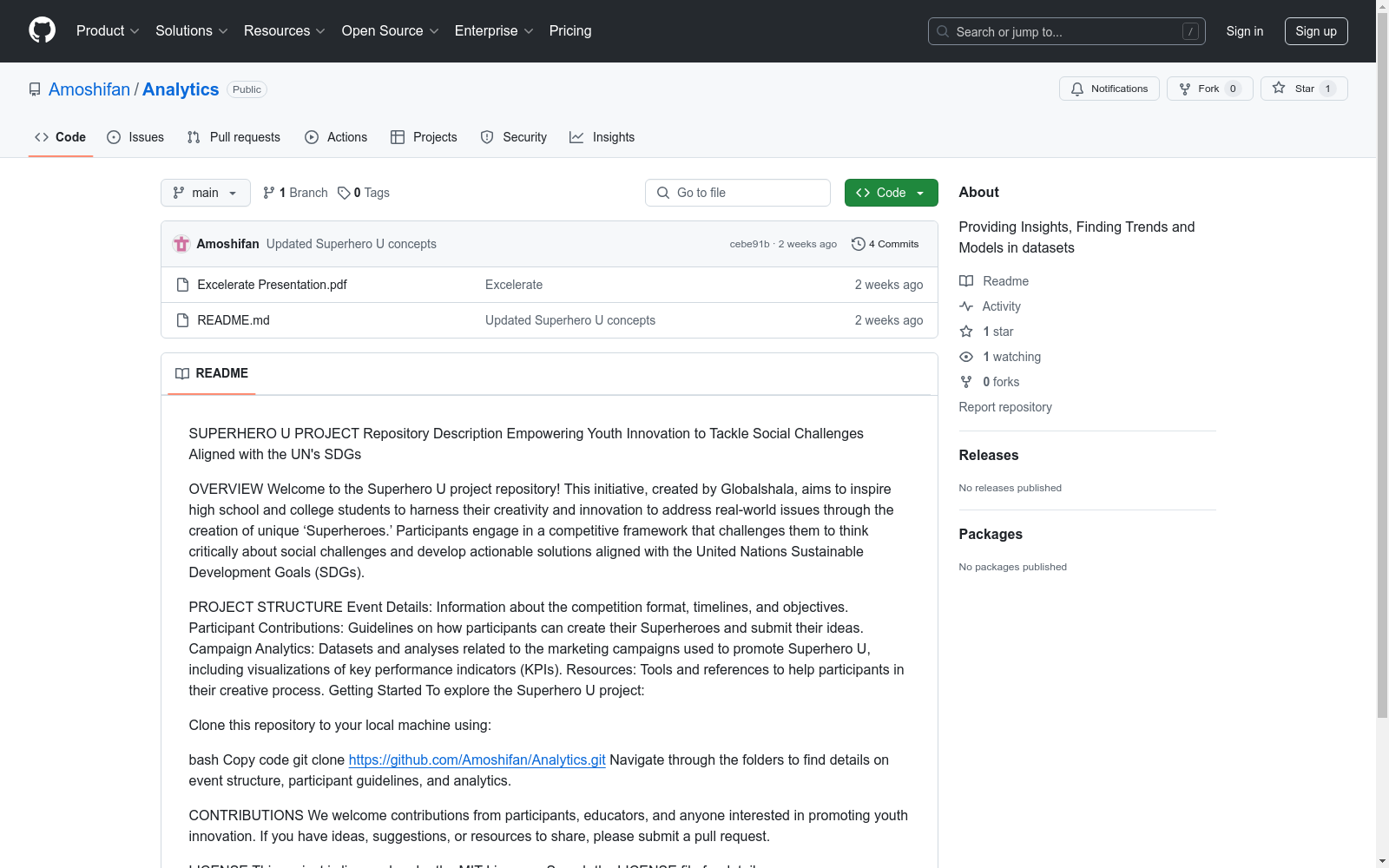The width and height of the screenshot is (1389, 868).
Task: Click the magnifier icon in Go to file
Action: [x=663, y=193]
